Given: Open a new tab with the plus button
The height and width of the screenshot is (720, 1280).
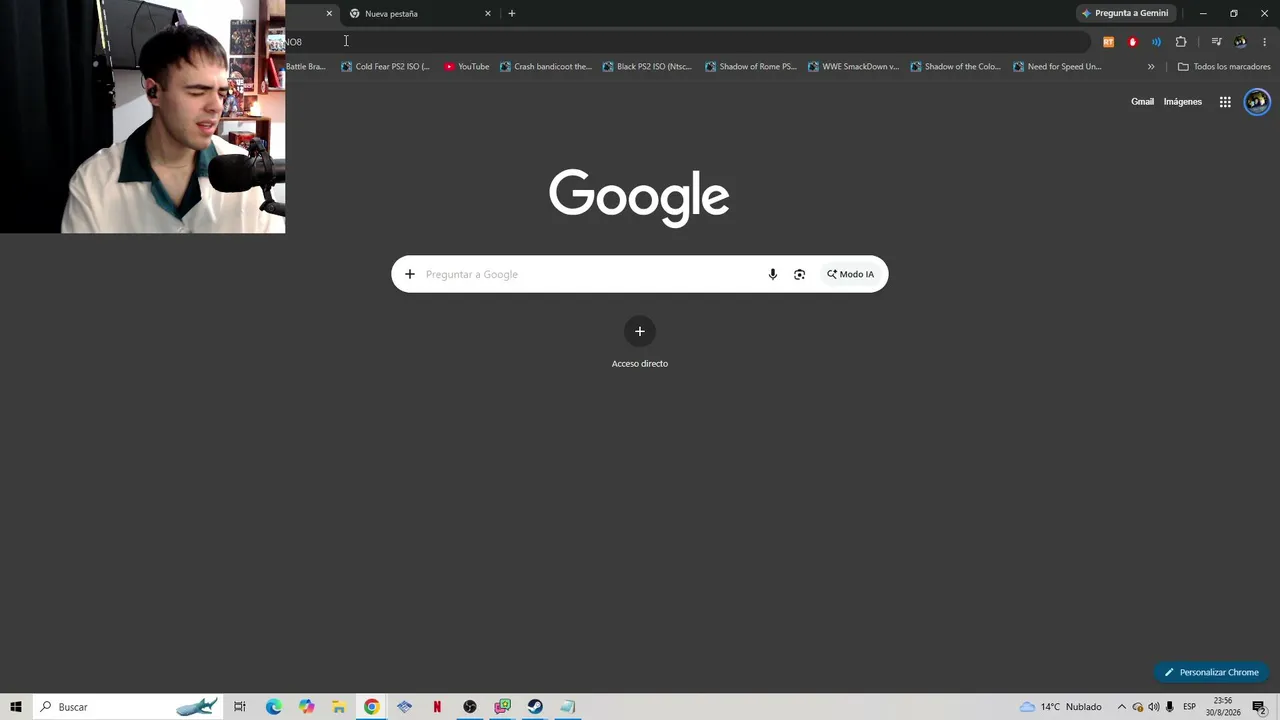Looking at the screenshot, I should (x=512, y=14).
